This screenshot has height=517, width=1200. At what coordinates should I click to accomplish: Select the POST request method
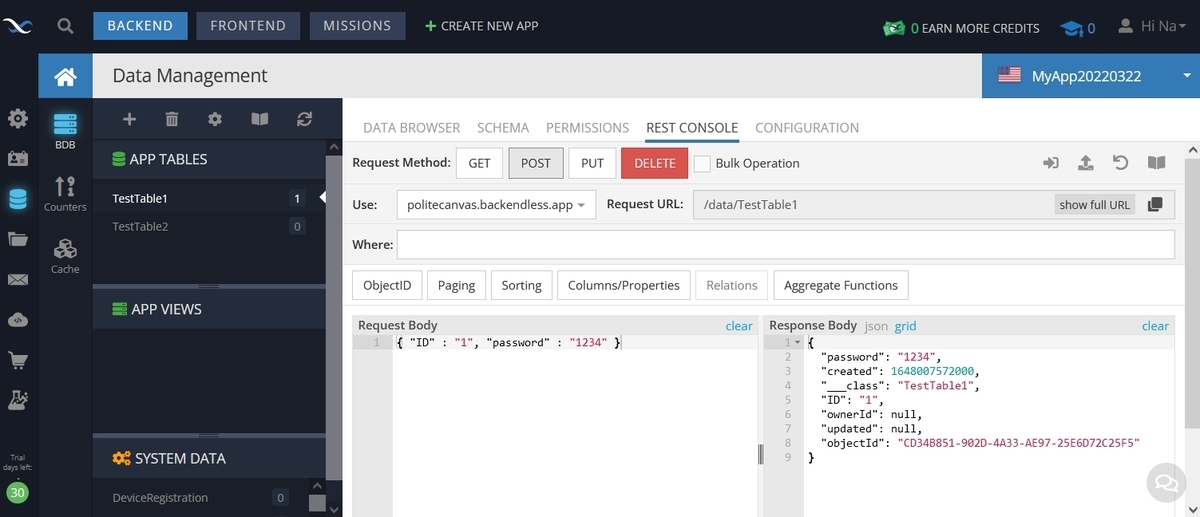[x=536, y=163]
